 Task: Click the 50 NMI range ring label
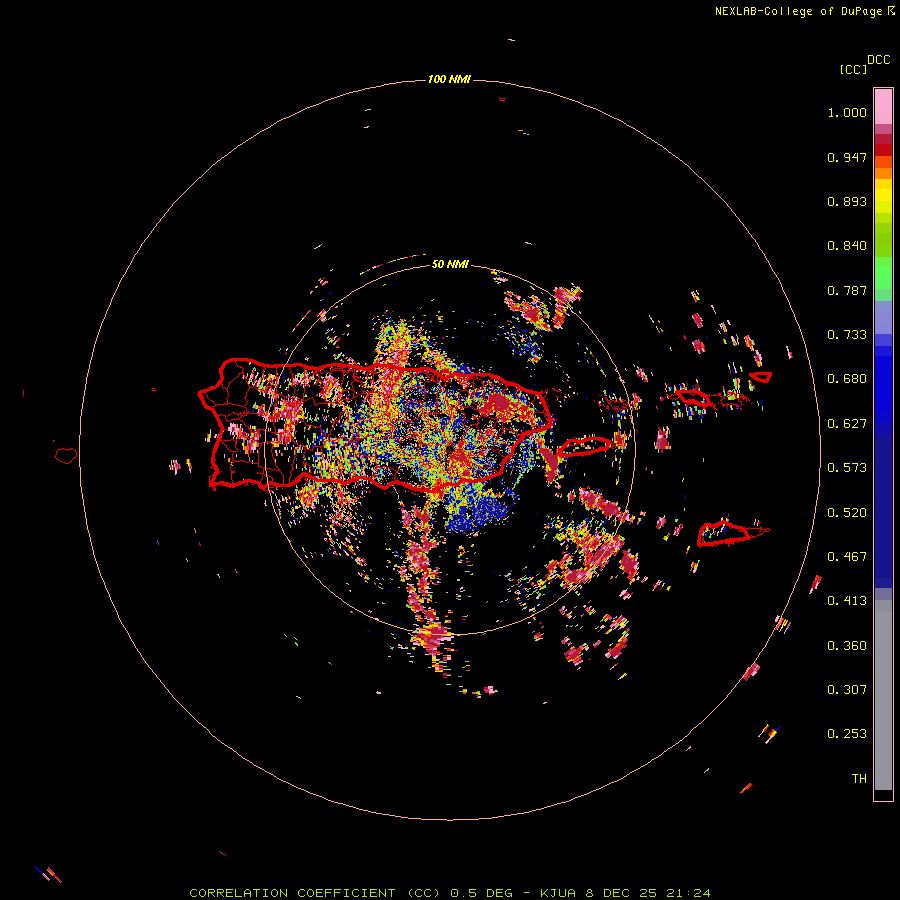point(450,264)
